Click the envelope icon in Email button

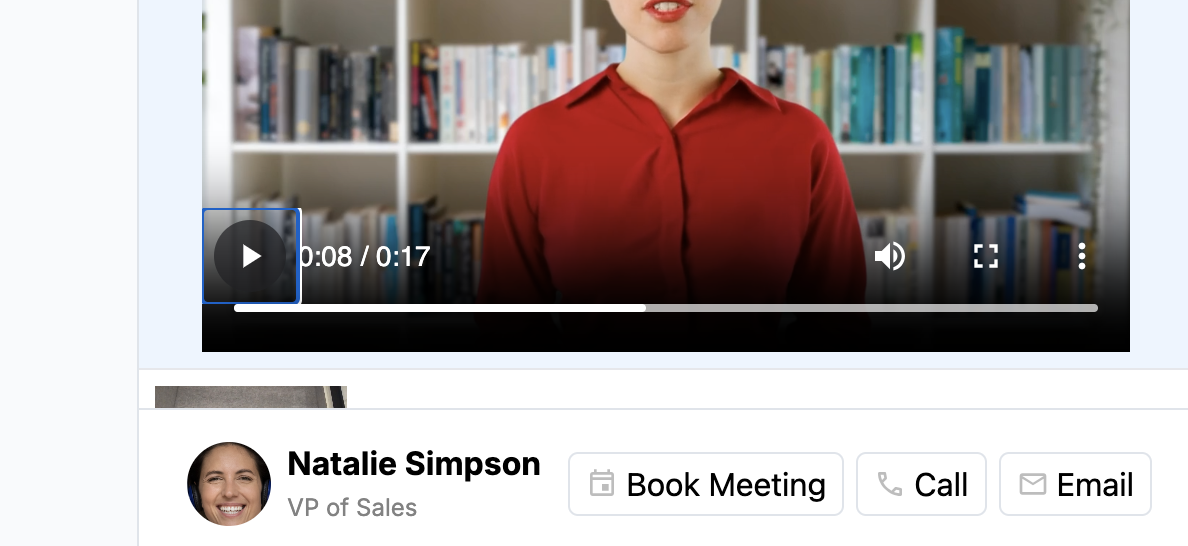pos(1033,484)
